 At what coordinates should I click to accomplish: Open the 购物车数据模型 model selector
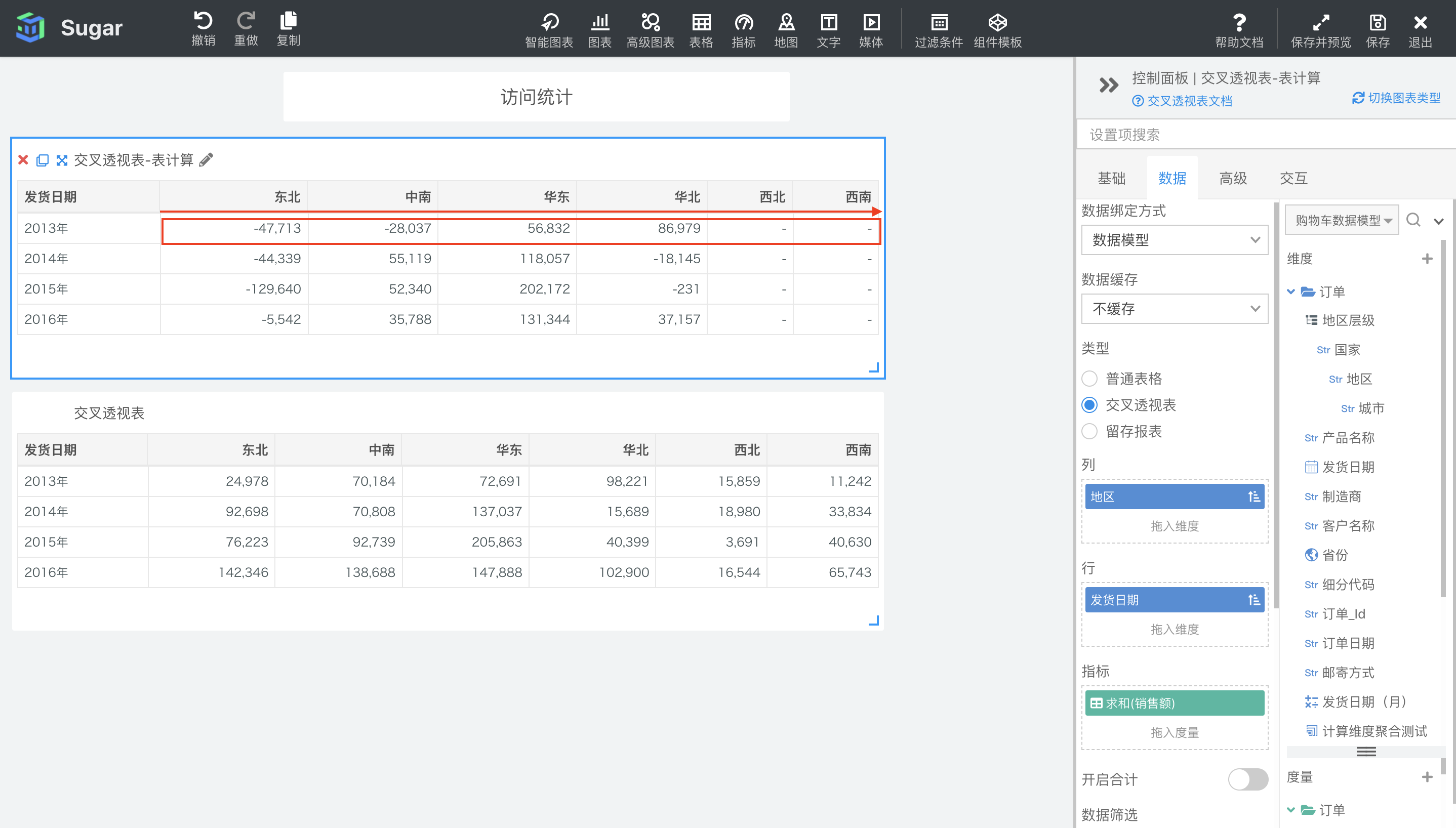(x=1341, y=220)
